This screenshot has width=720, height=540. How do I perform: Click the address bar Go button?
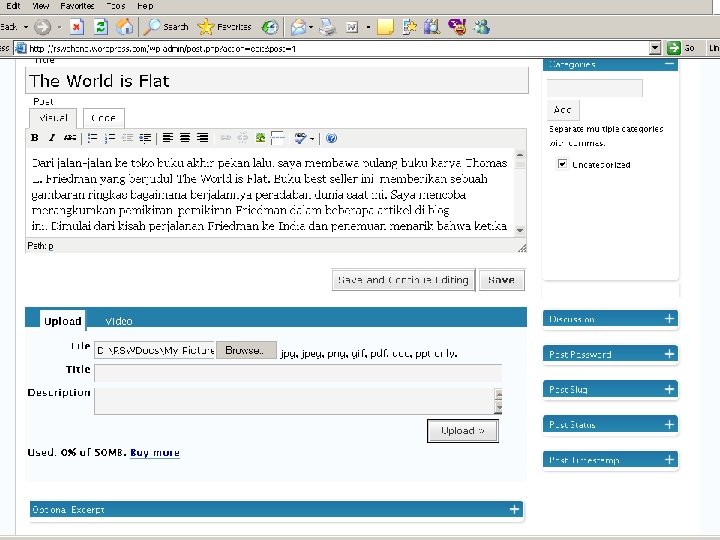681,48
